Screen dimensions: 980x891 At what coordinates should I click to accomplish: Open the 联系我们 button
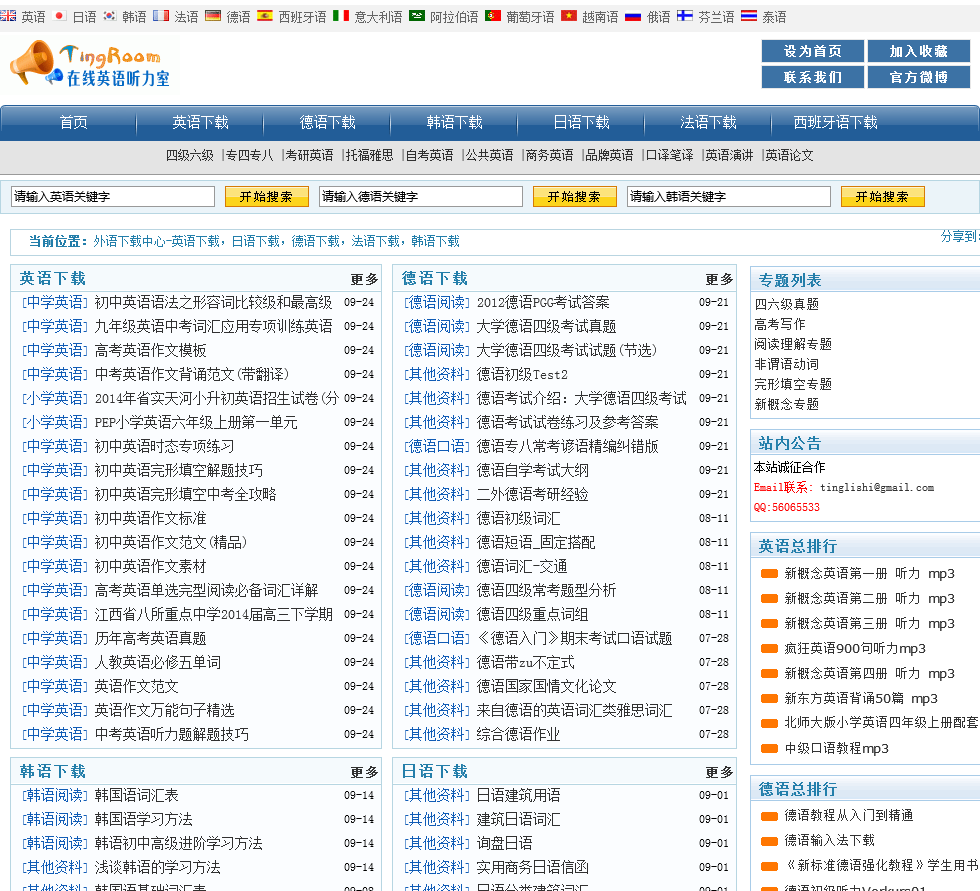812,77
